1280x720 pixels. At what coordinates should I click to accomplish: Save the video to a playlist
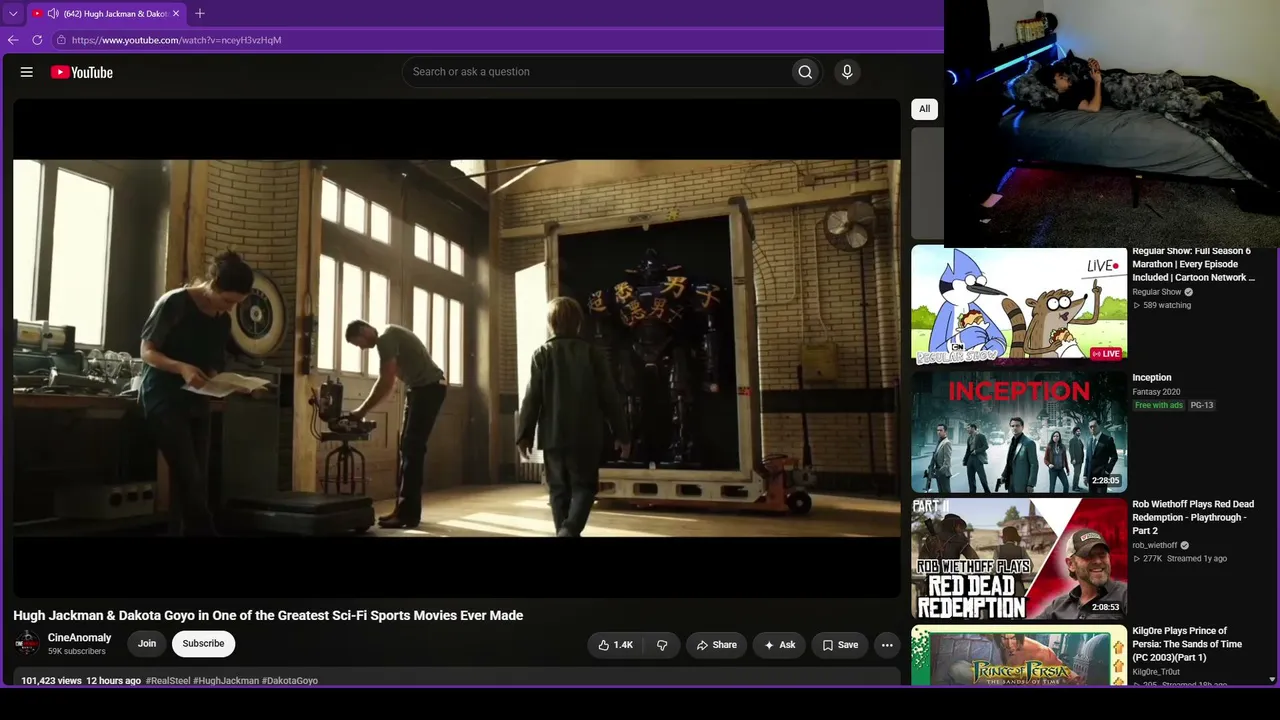click(840, 645)
